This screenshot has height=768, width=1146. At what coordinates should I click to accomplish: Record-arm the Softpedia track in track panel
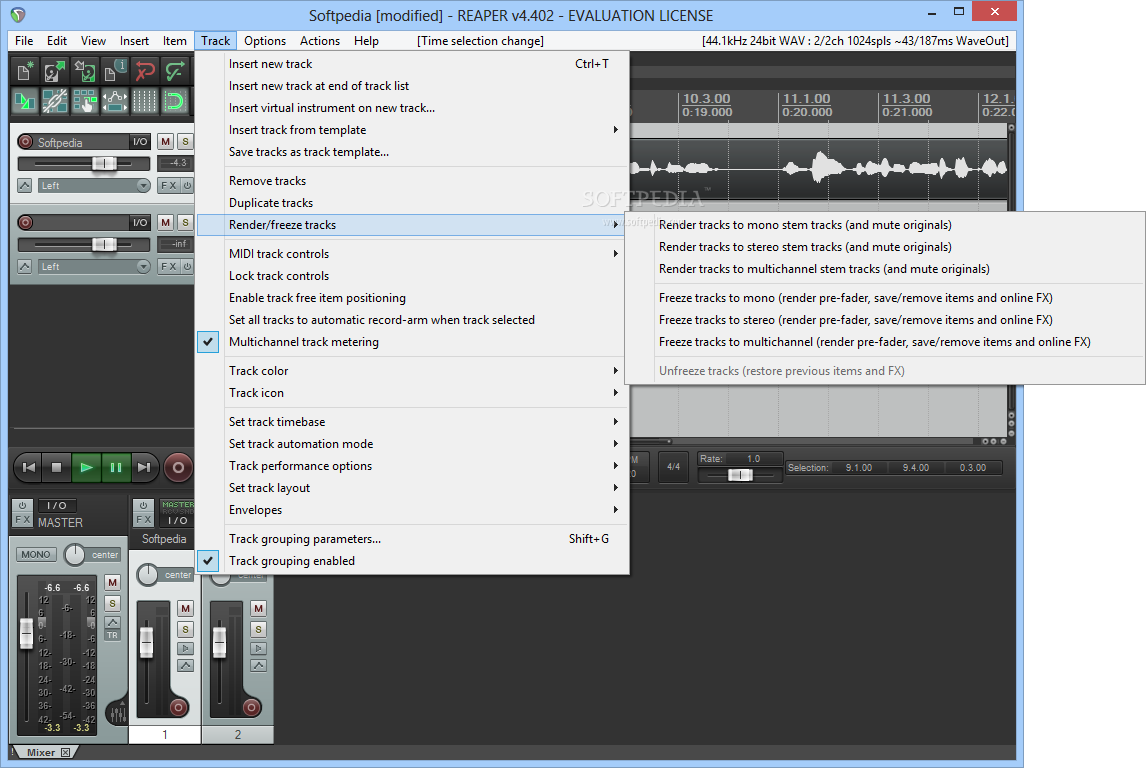coord(26,142)
